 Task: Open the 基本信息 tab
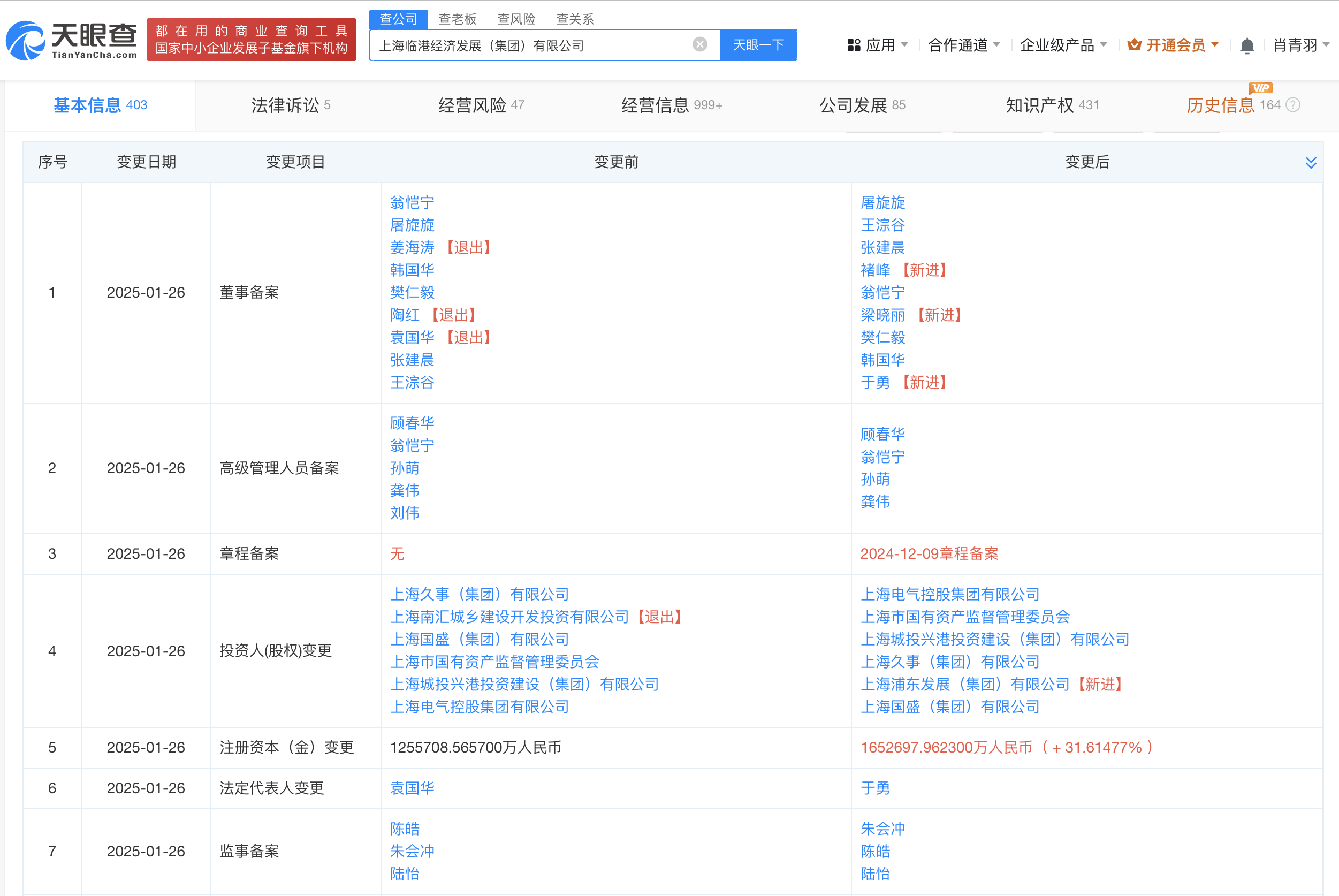[100, 105]
